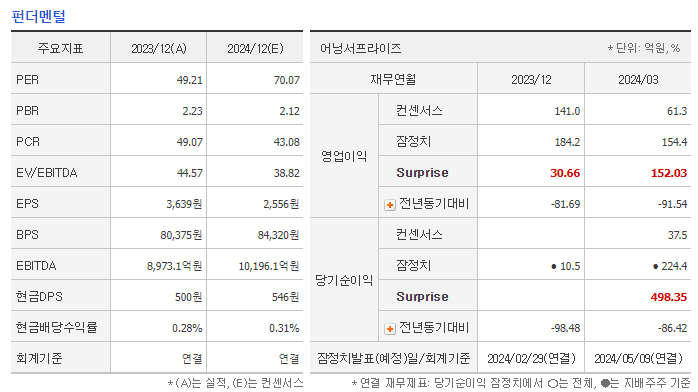Click the BPS row label
The height and width of the screenshot is (392, 698).
pos(27,234)
